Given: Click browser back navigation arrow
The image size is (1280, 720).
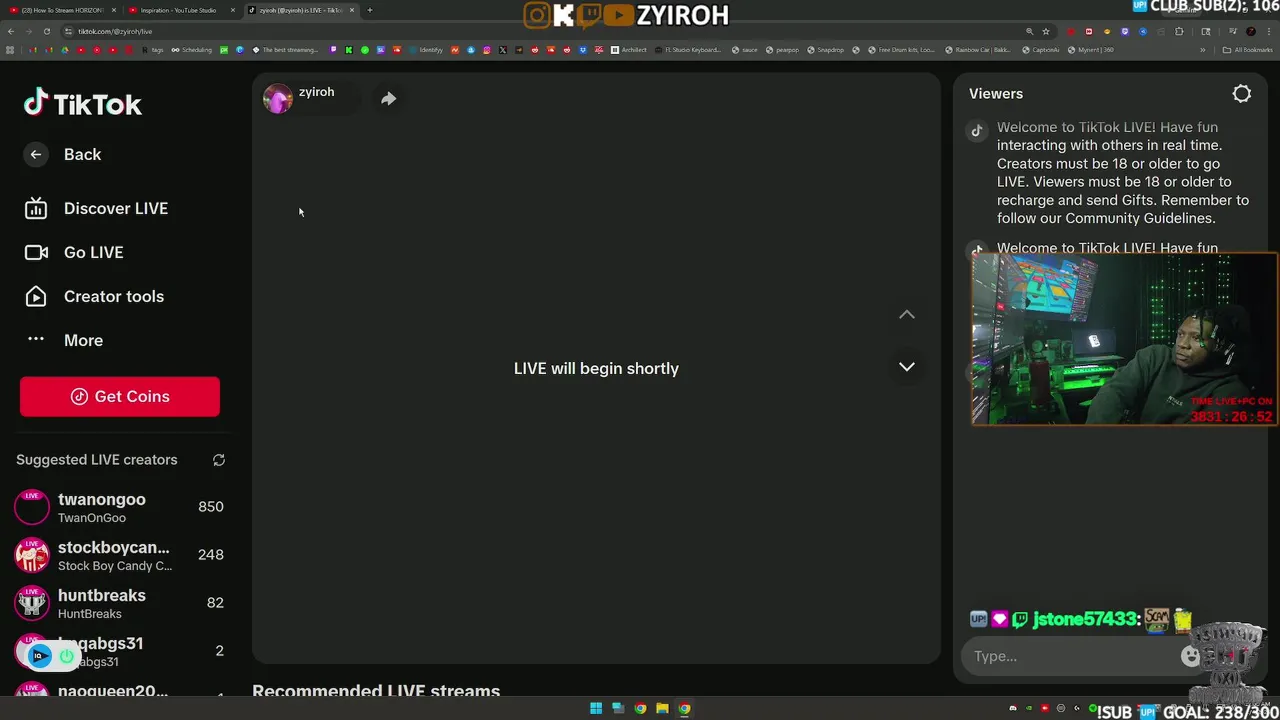Looking at the screenshot, I should (11, 31).
